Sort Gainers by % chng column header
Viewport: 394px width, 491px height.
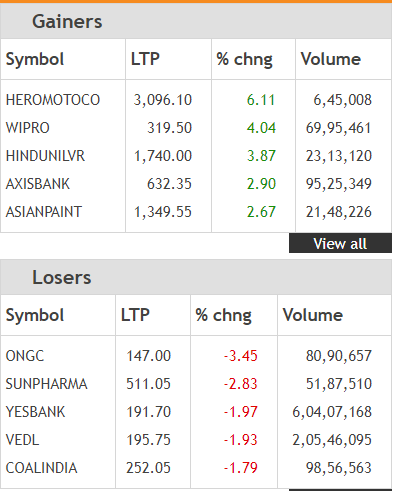(x=244, y=59)
